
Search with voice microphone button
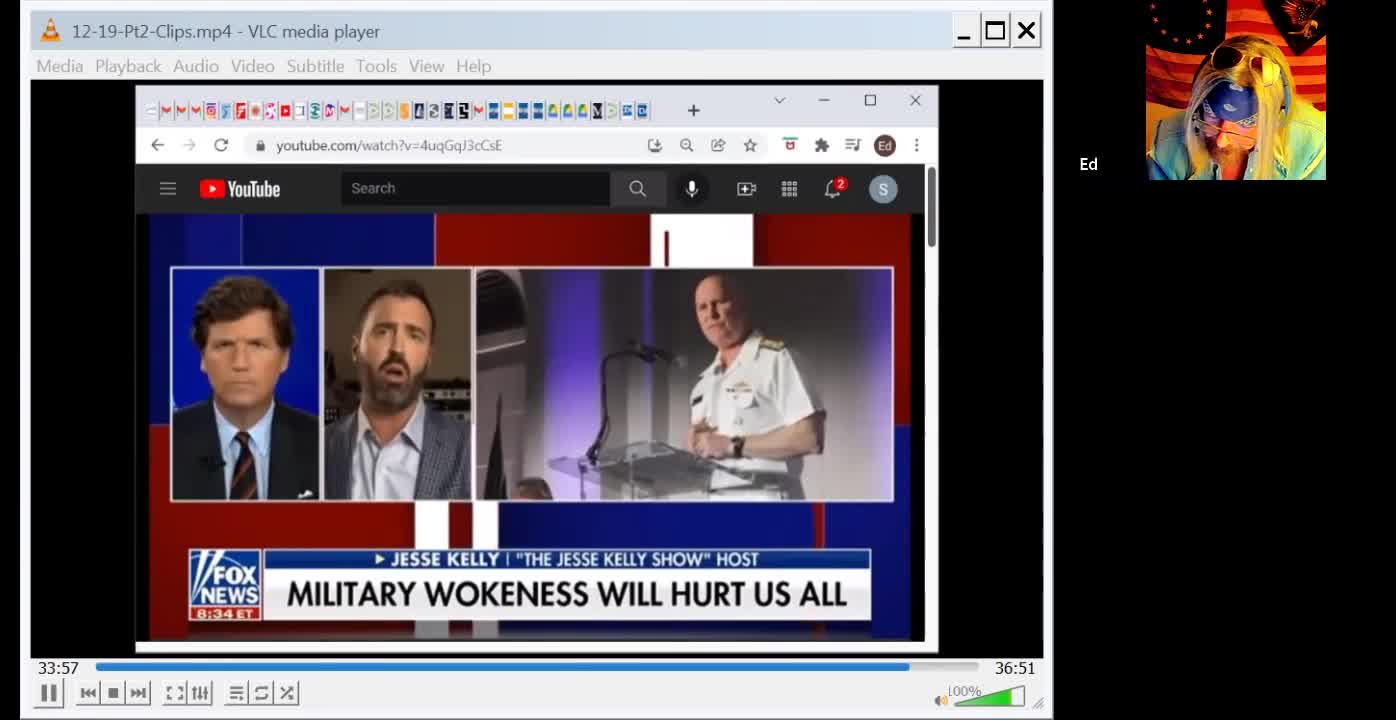pyautogui.click(x=691, y=188)
